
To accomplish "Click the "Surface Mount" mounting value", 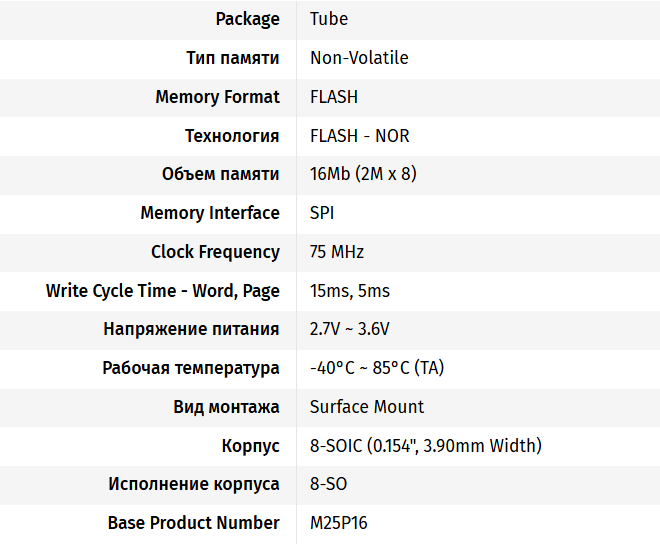I will coord(367,407).
